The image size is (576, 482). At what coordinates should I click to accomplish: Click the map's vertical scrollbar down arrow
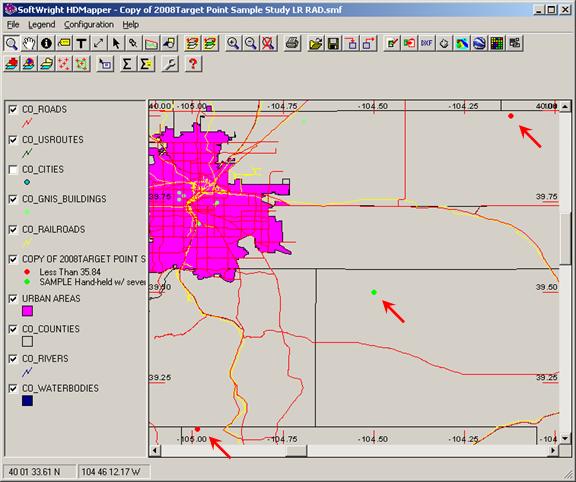565,438
